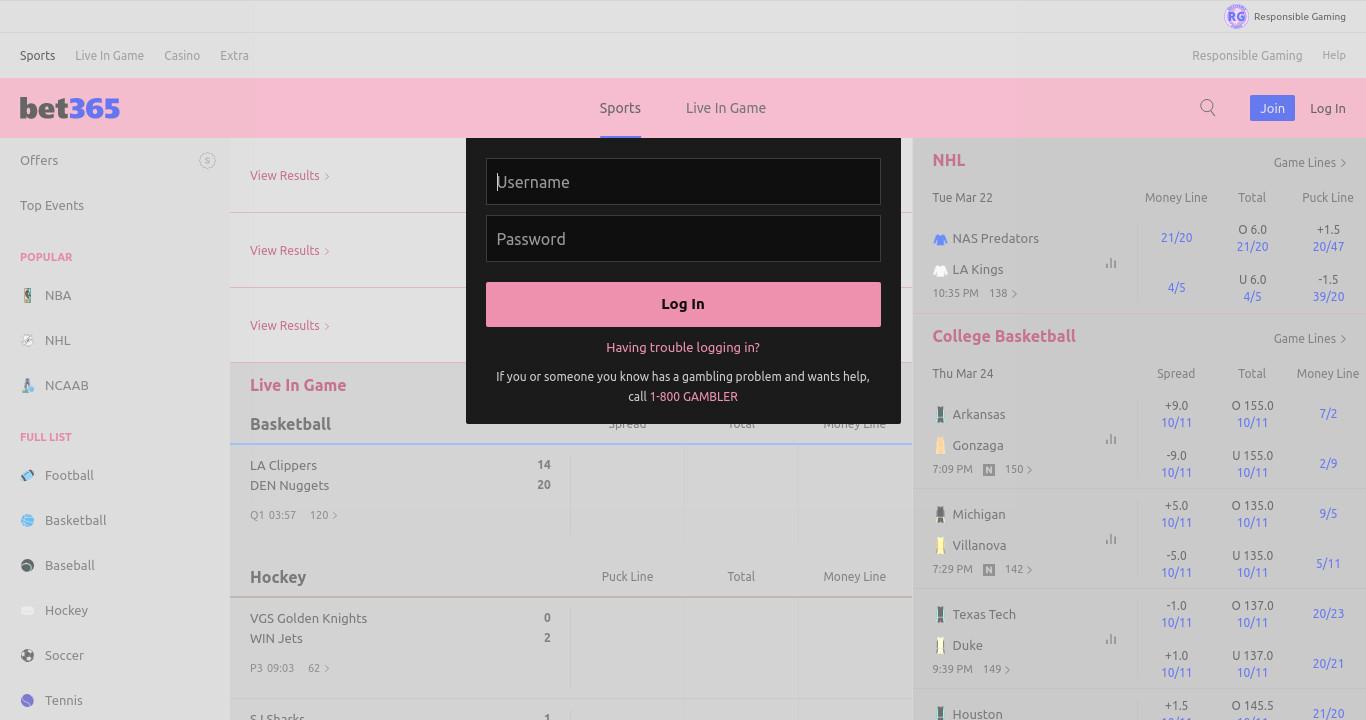The width and height of the screenshot is (1366, 720).
Task: Click the Baseball sidebar icon
Action: point(28,565)
